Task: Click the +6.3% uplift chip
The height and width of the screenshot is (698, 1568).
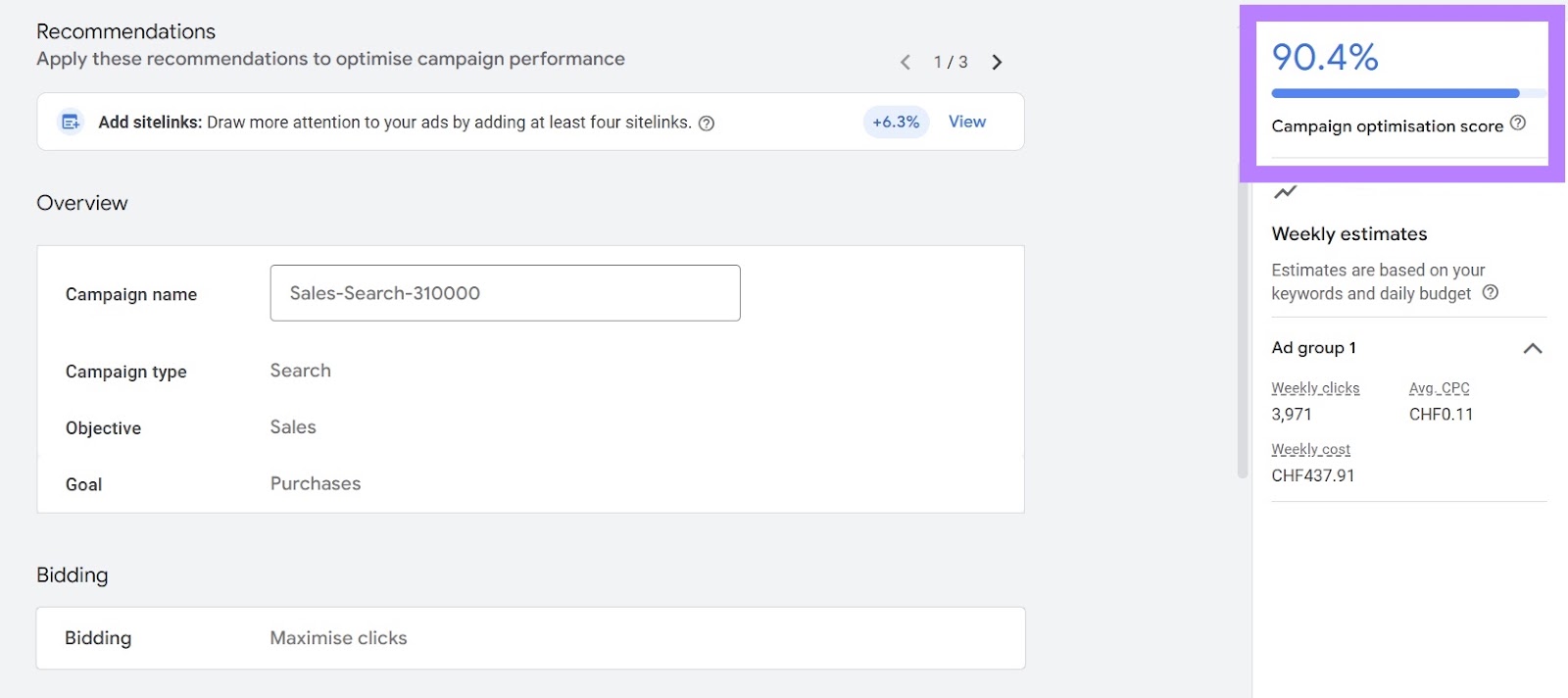Action: tap(894, 122)
